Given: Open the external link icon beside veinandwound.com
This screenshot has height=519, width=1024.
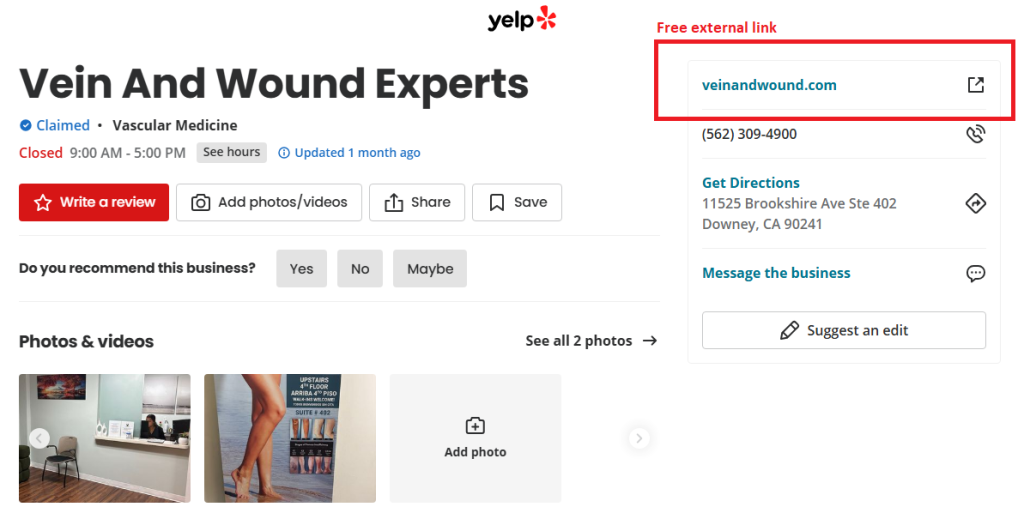Looking at the screenshot, I should click(x=976, y=85).
